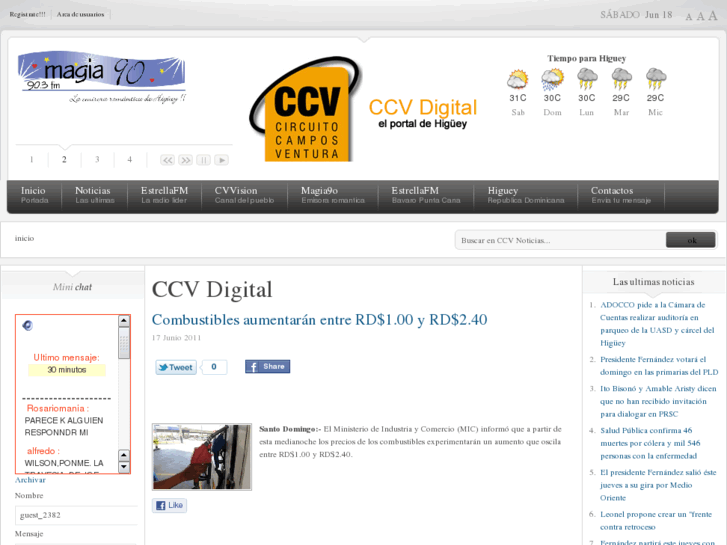The image size is (727, 545).
Task: Click the Tweet button
Action: click(176, 367)
